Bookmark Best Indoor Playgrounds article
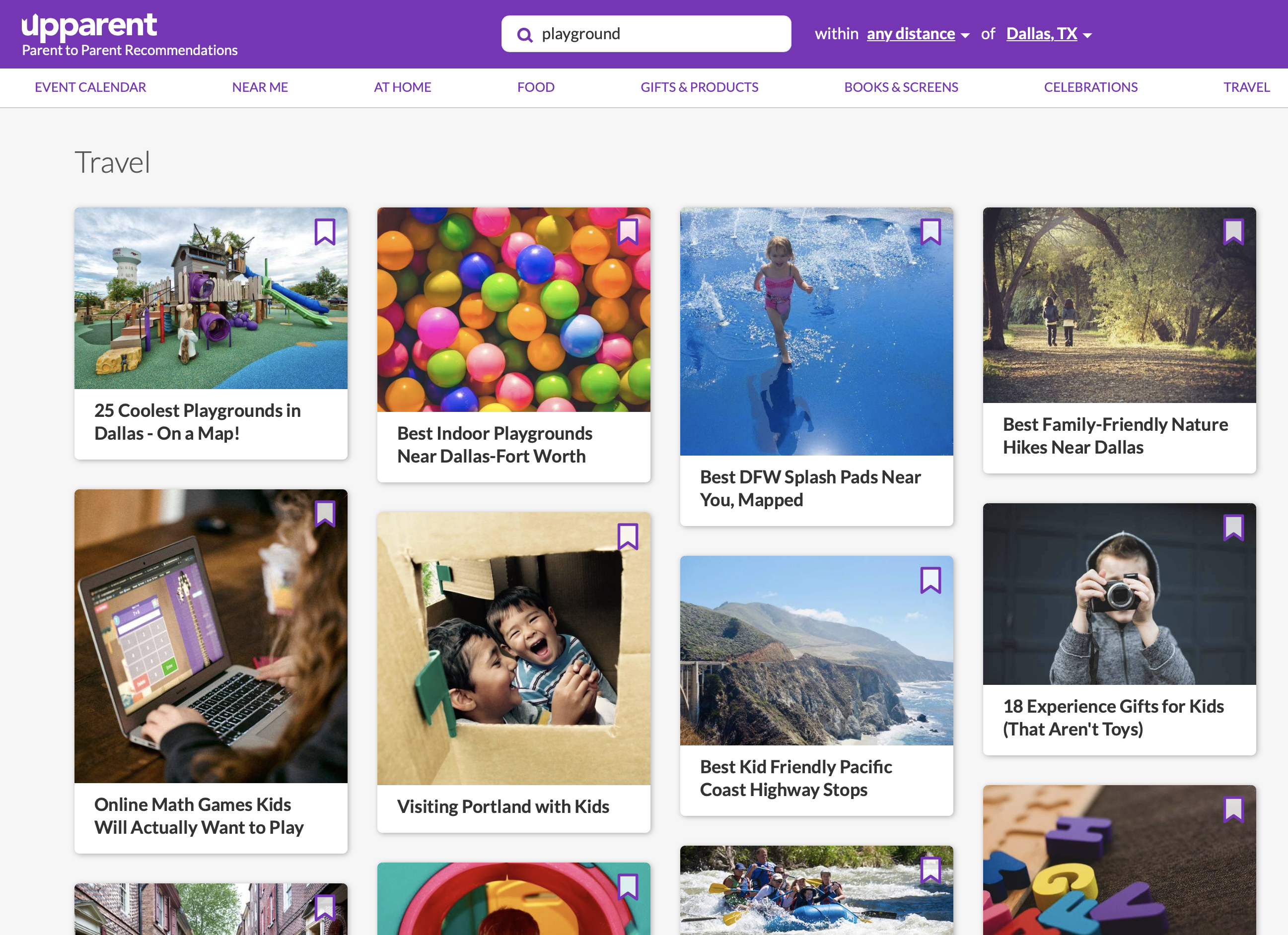The image size is (1288, 935). [628, 232]
